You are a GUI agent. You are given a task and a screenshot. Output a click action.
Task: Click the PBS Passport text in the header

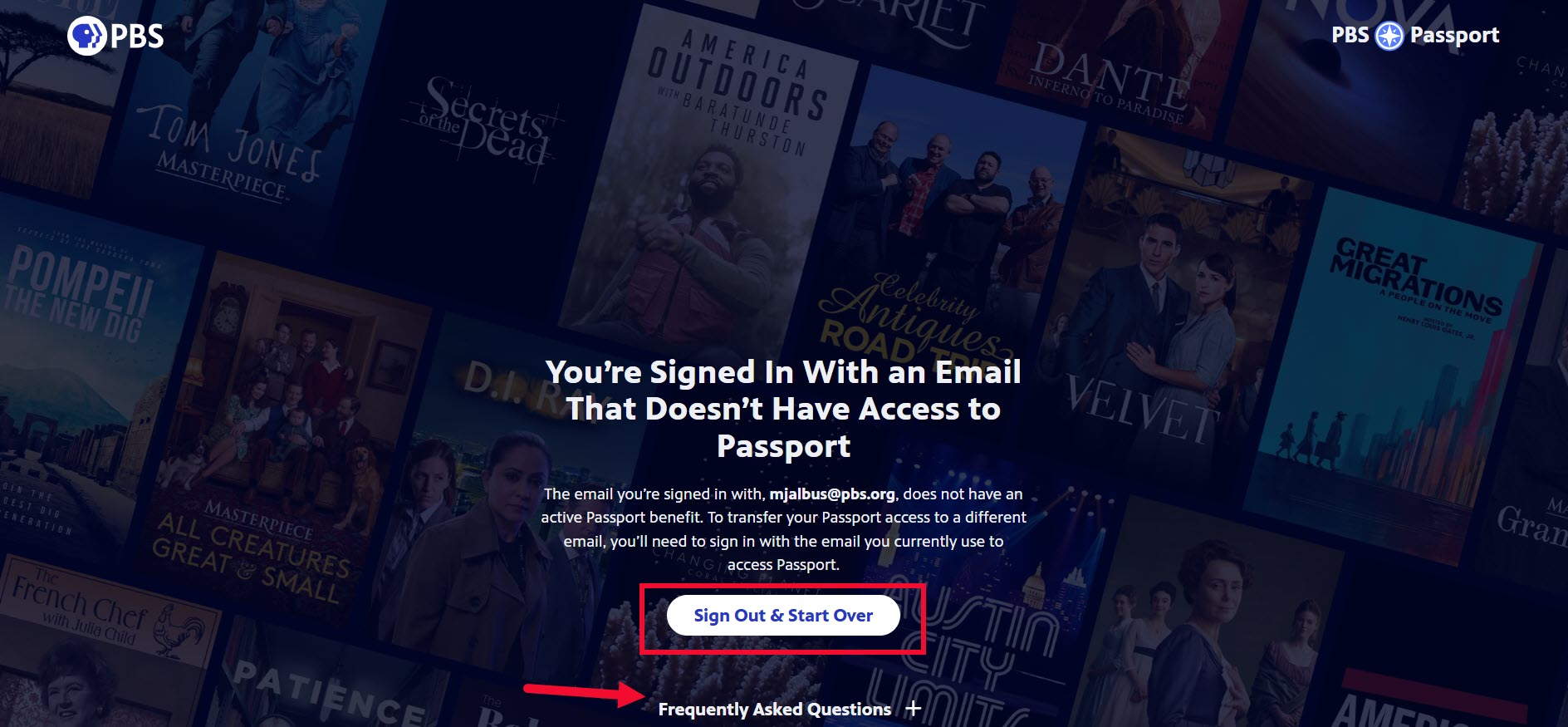[x=1415, y=36]
